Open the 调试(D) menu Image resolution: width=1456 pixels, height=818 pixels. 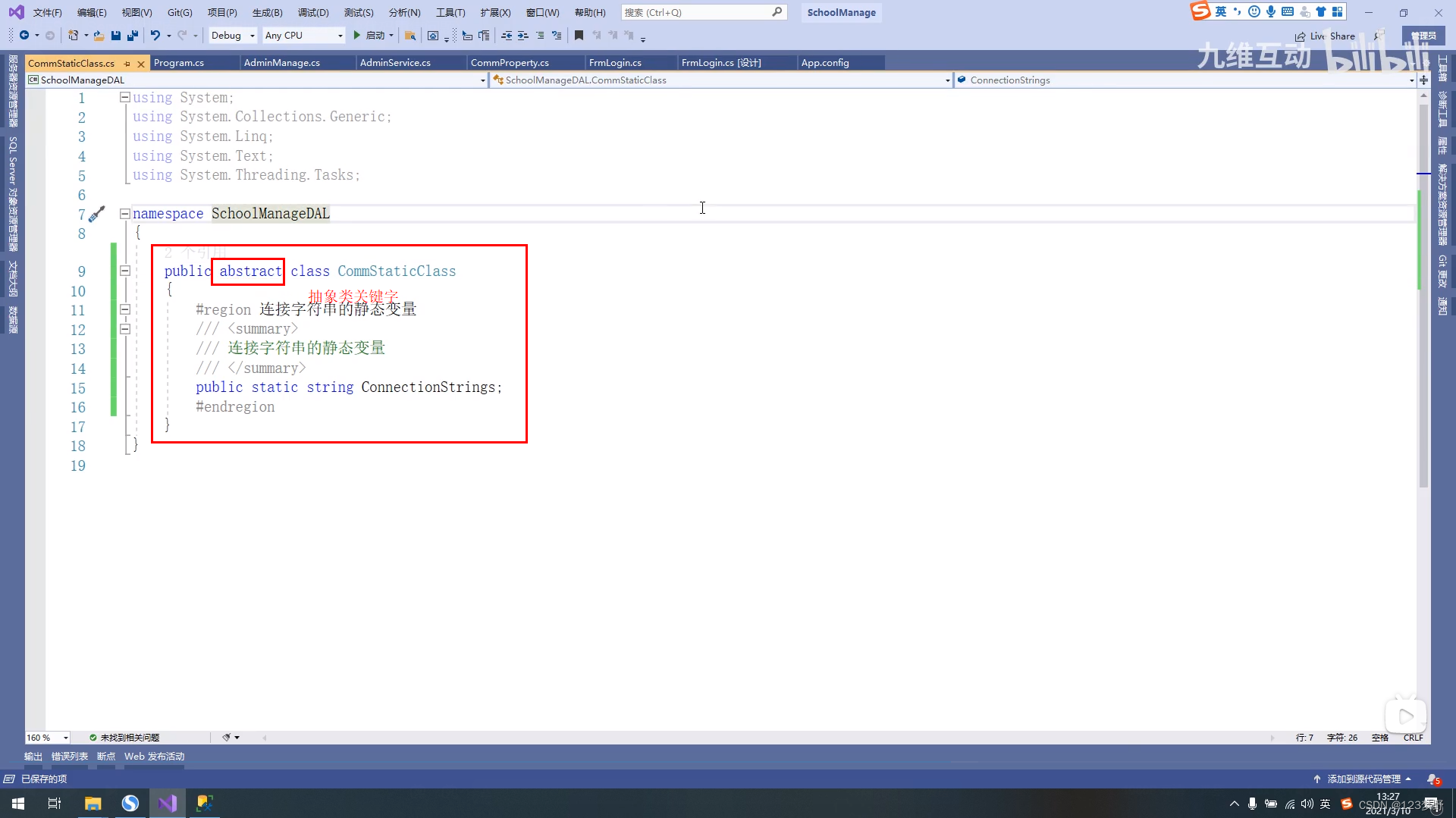[x=313, y=12]
